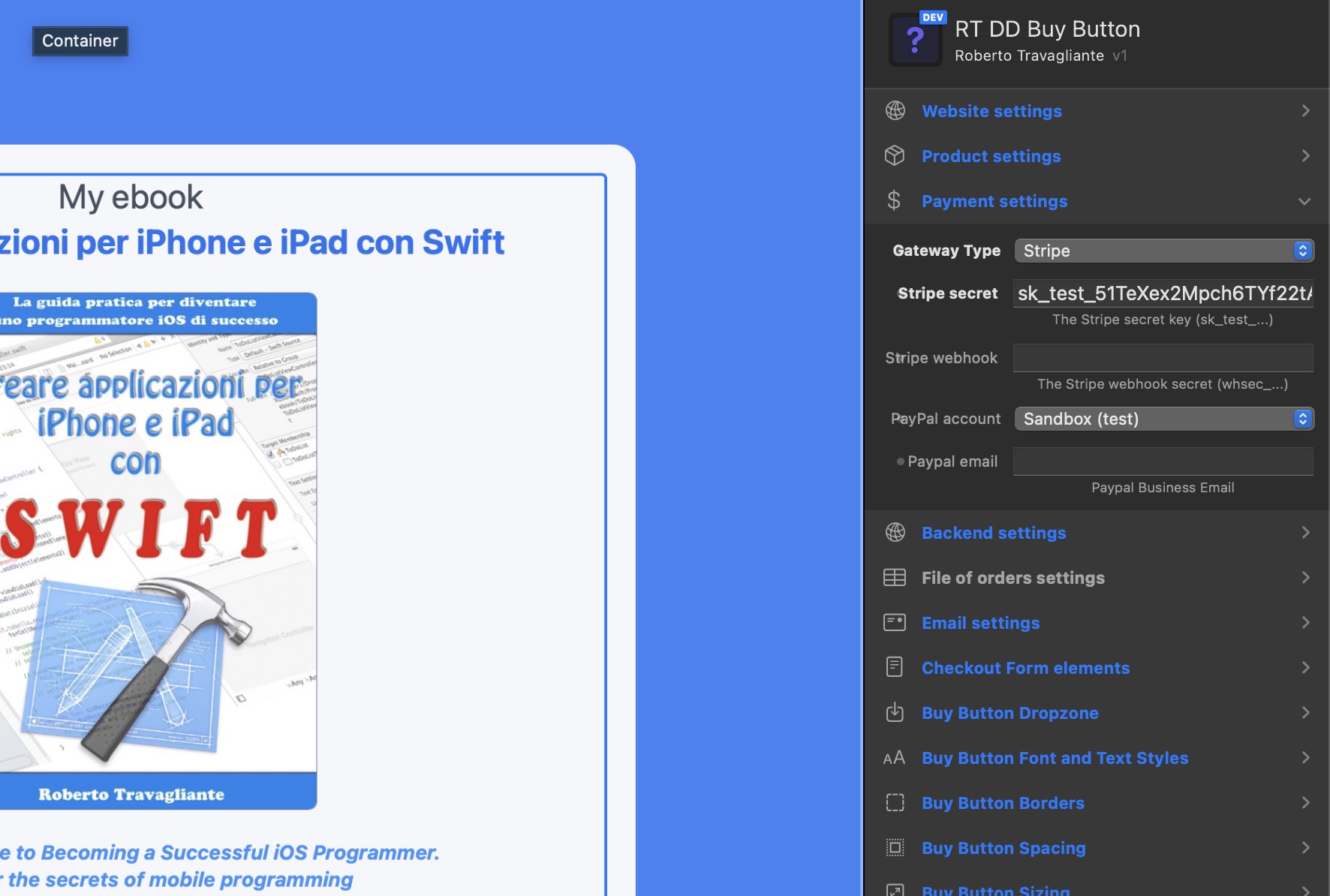This screenshot has height=896, width=1330.
Task: Expand Email settings with its chevron
Action: tap(1306, 623)
